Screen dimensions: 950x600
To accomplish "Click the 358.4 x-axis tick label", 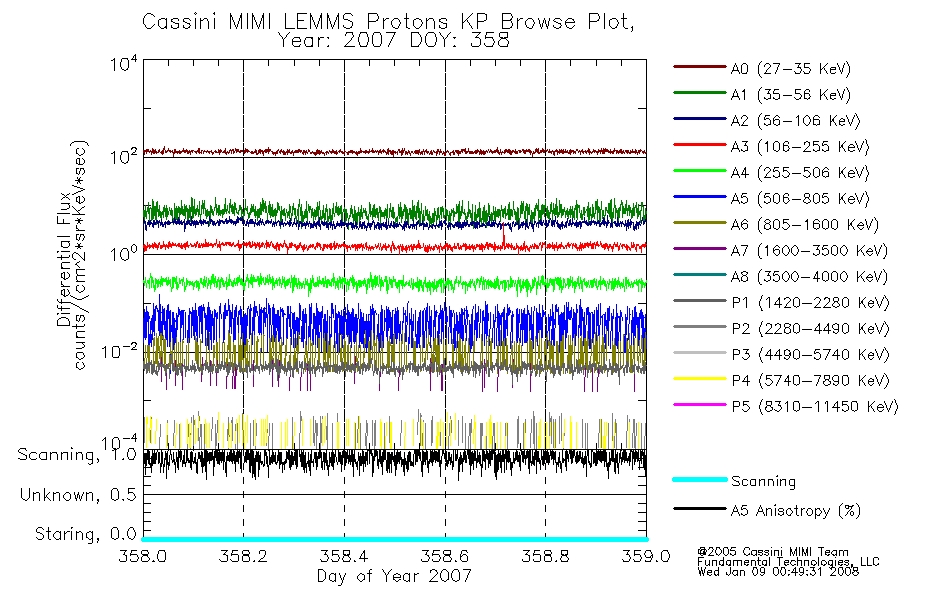I will point(344,556).
